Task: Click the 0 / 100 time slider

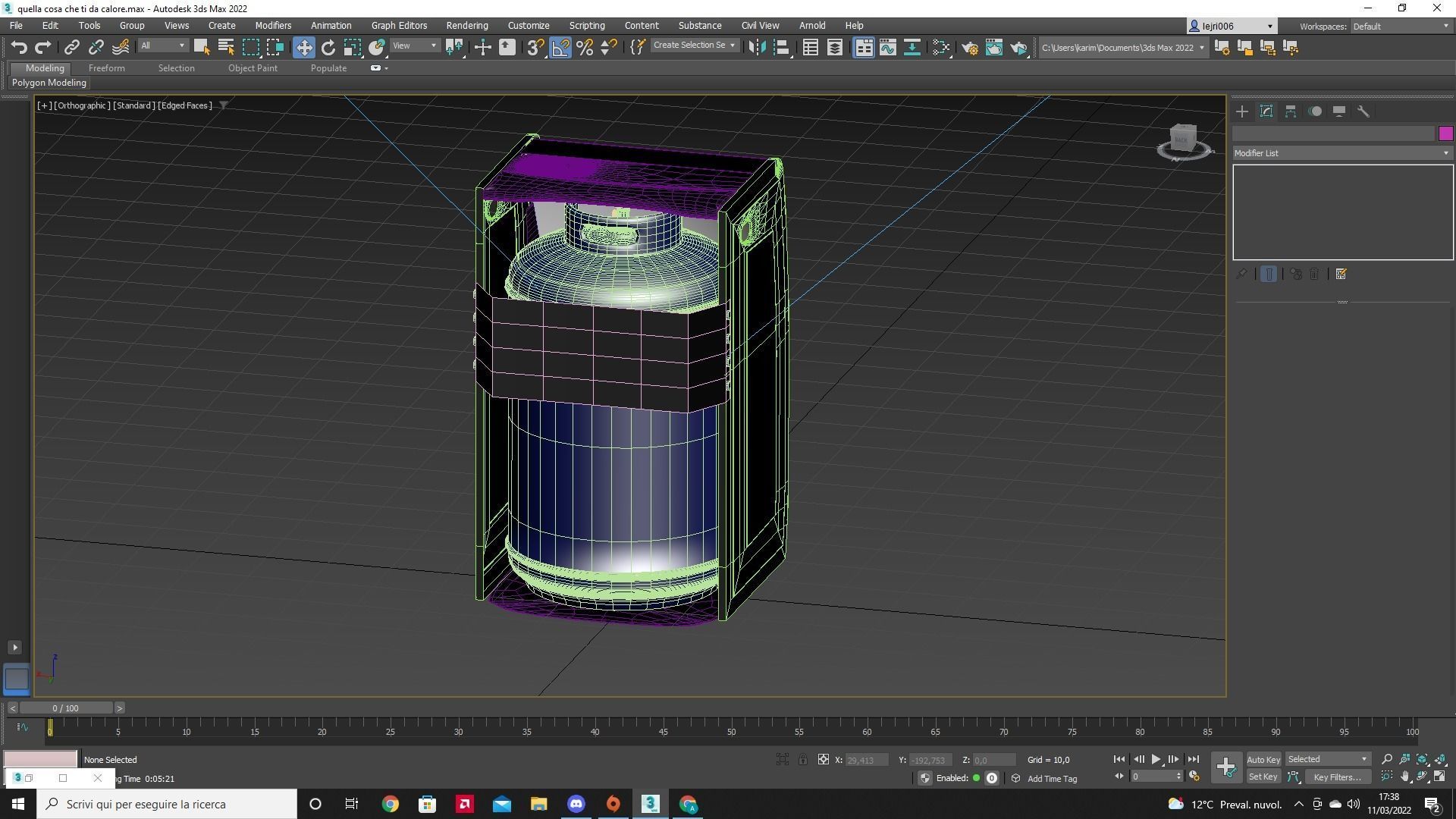Action: point(66,708)
